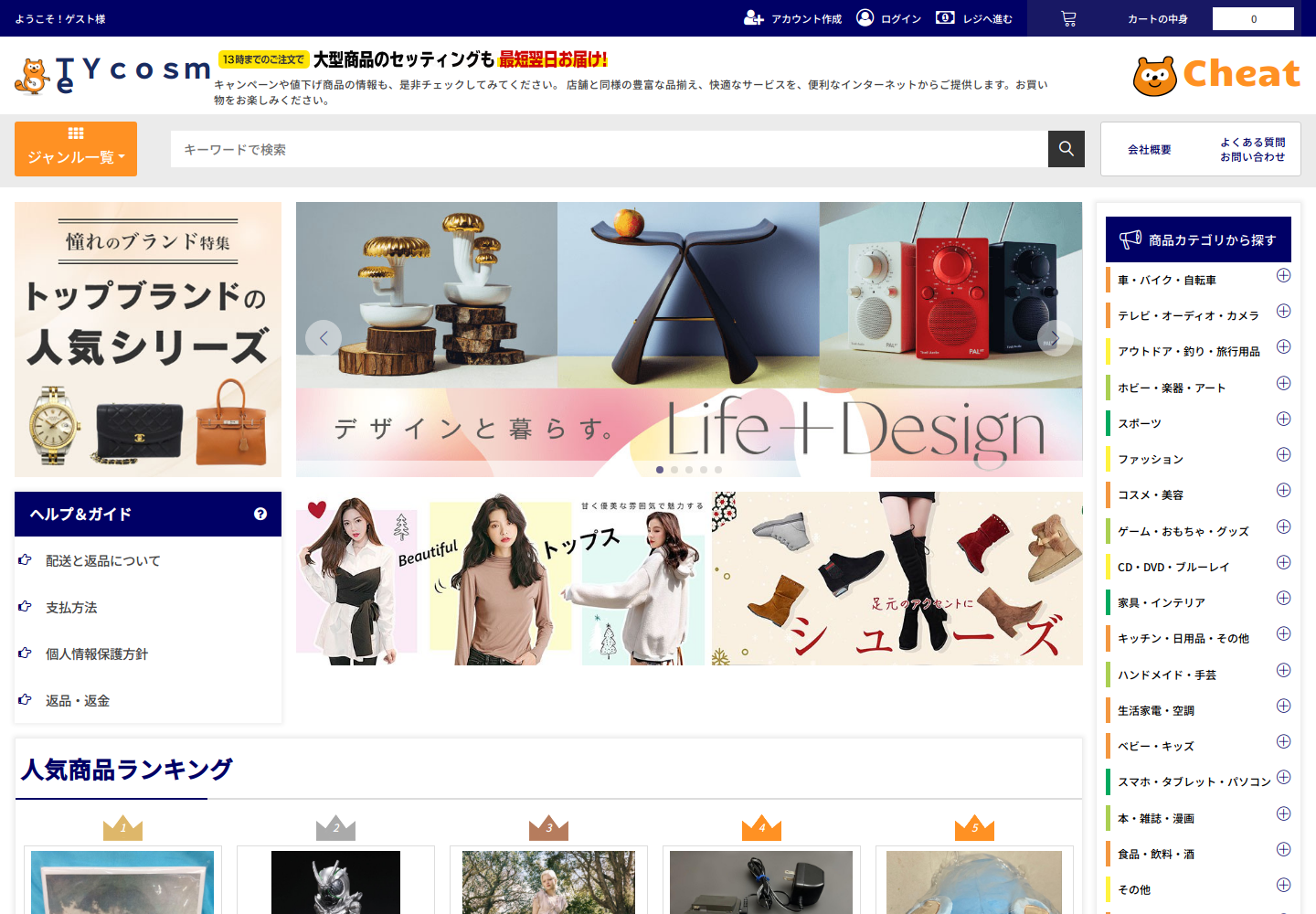
Task: Click the keyword search input field
Action: coord(609,149)
